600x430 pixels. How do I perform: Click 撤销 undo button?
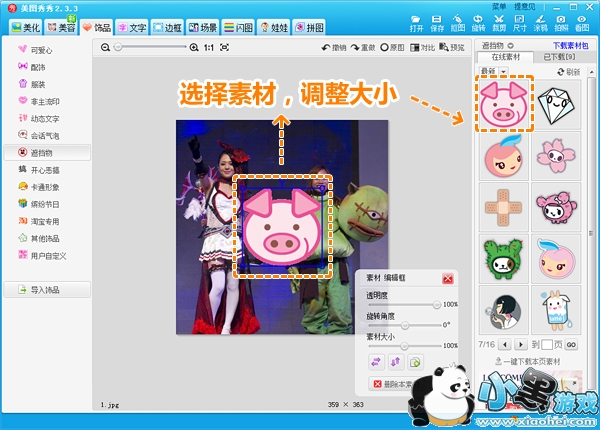point(334,47)
